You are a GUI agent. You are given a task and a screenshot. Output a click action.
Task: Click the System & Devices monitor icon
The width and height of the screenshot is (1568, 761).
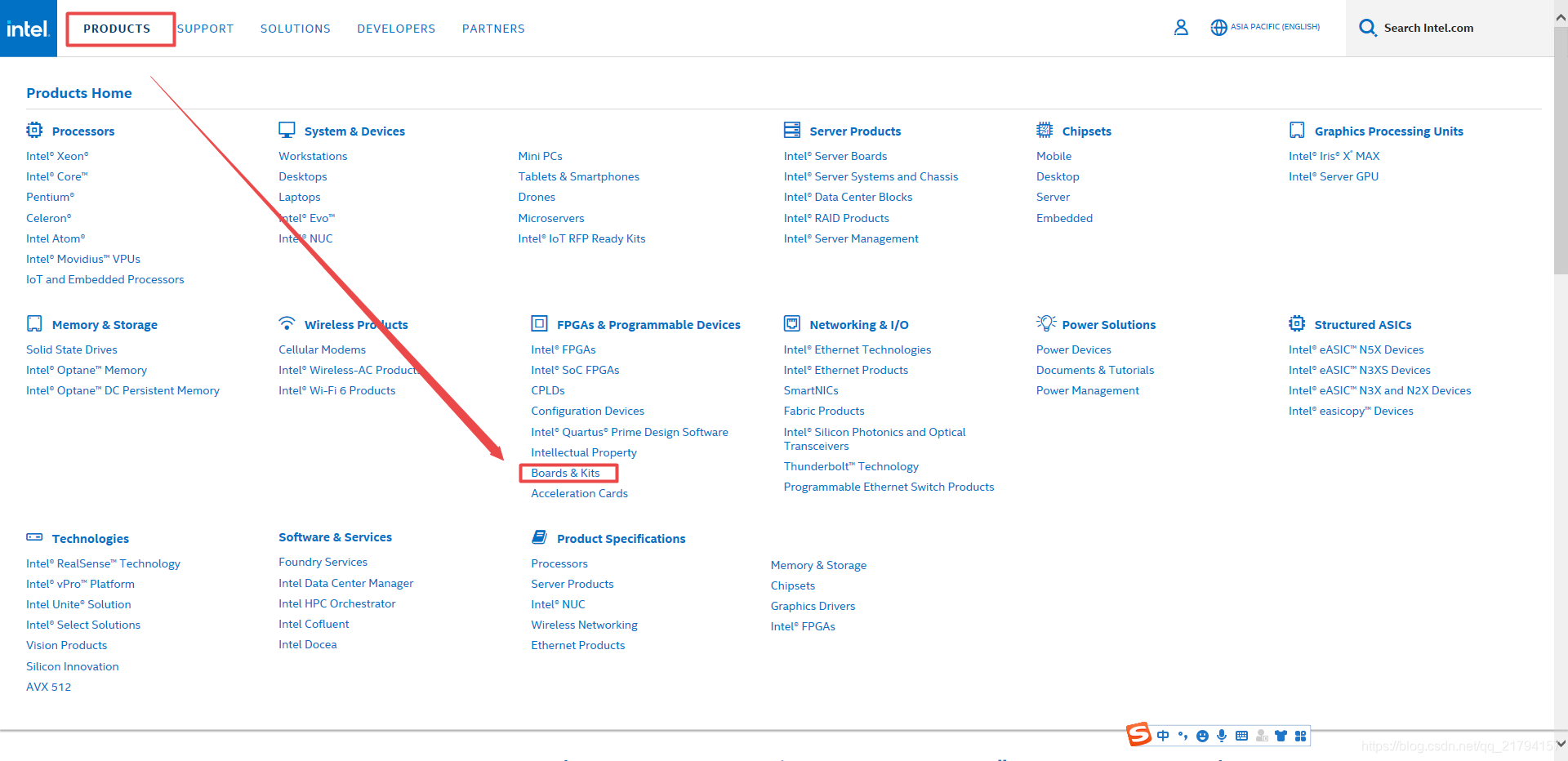[x=287, y=130]
